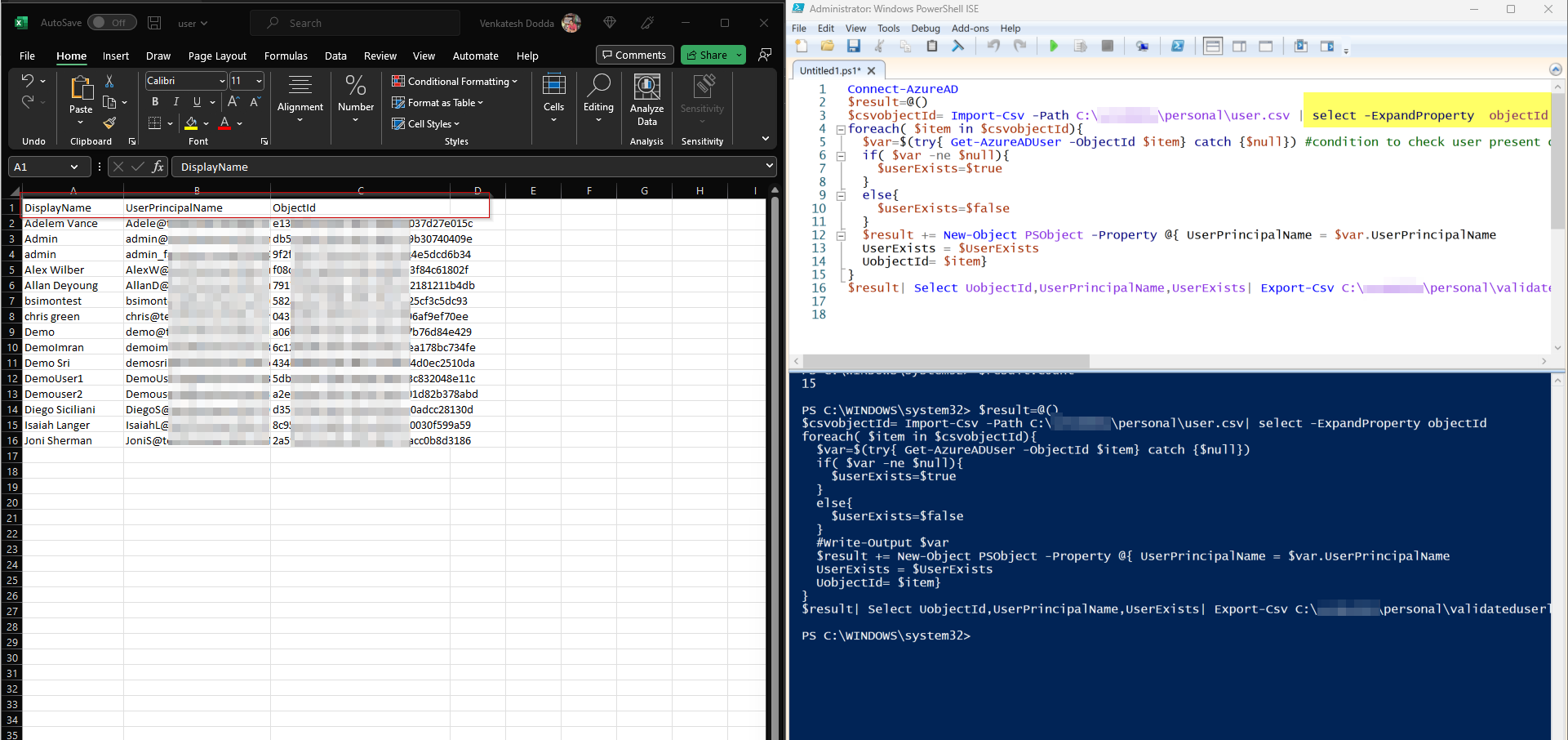Collapse the else block at line 9

840,195
